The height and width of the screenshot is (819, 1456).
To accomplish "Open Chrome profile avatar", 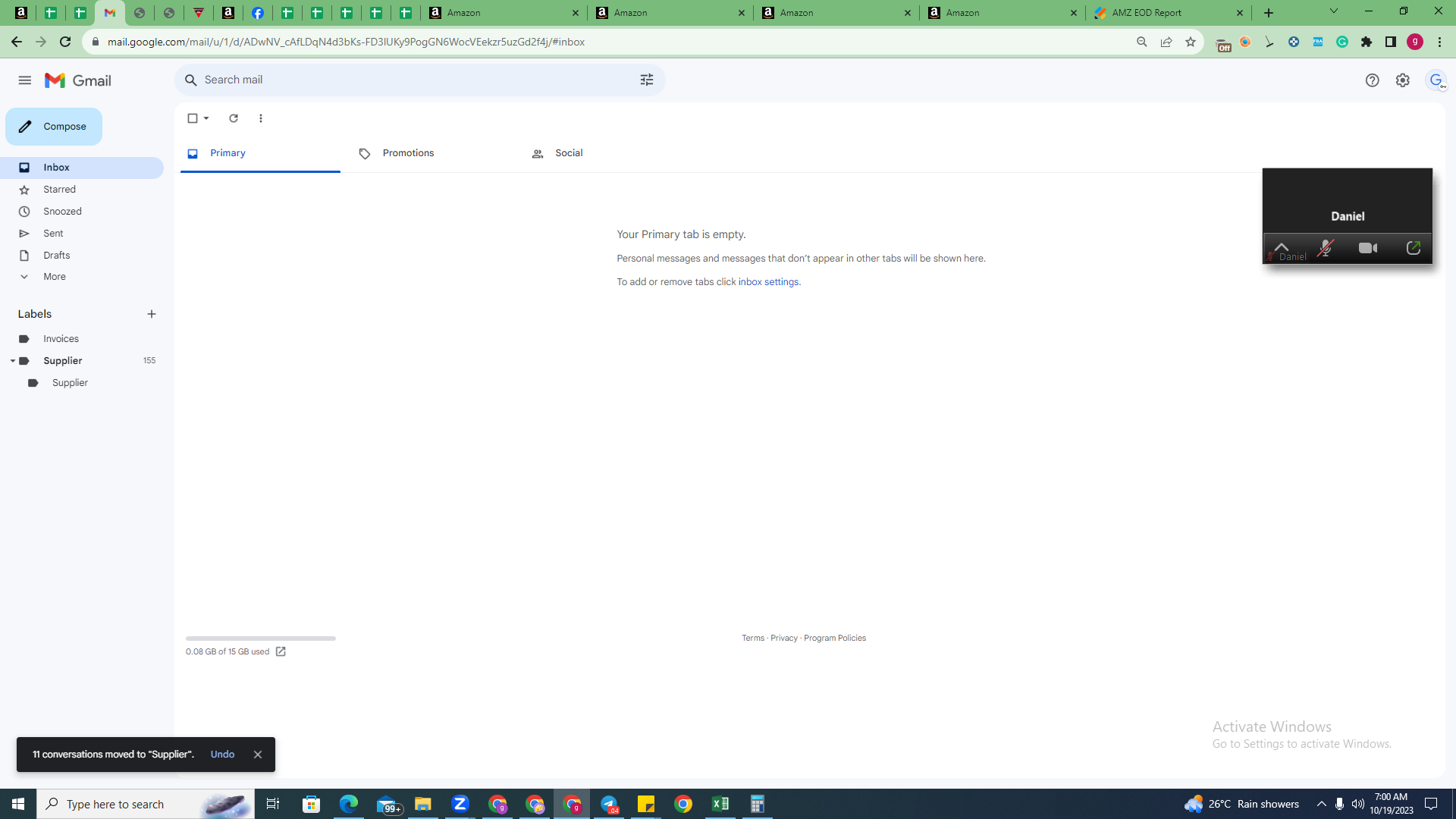I will point(1415,42).
